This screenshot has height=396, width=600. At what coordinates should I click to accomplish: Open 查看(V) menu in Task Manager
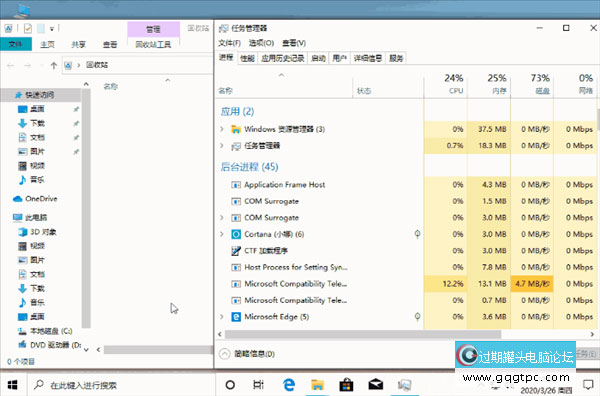294,43
